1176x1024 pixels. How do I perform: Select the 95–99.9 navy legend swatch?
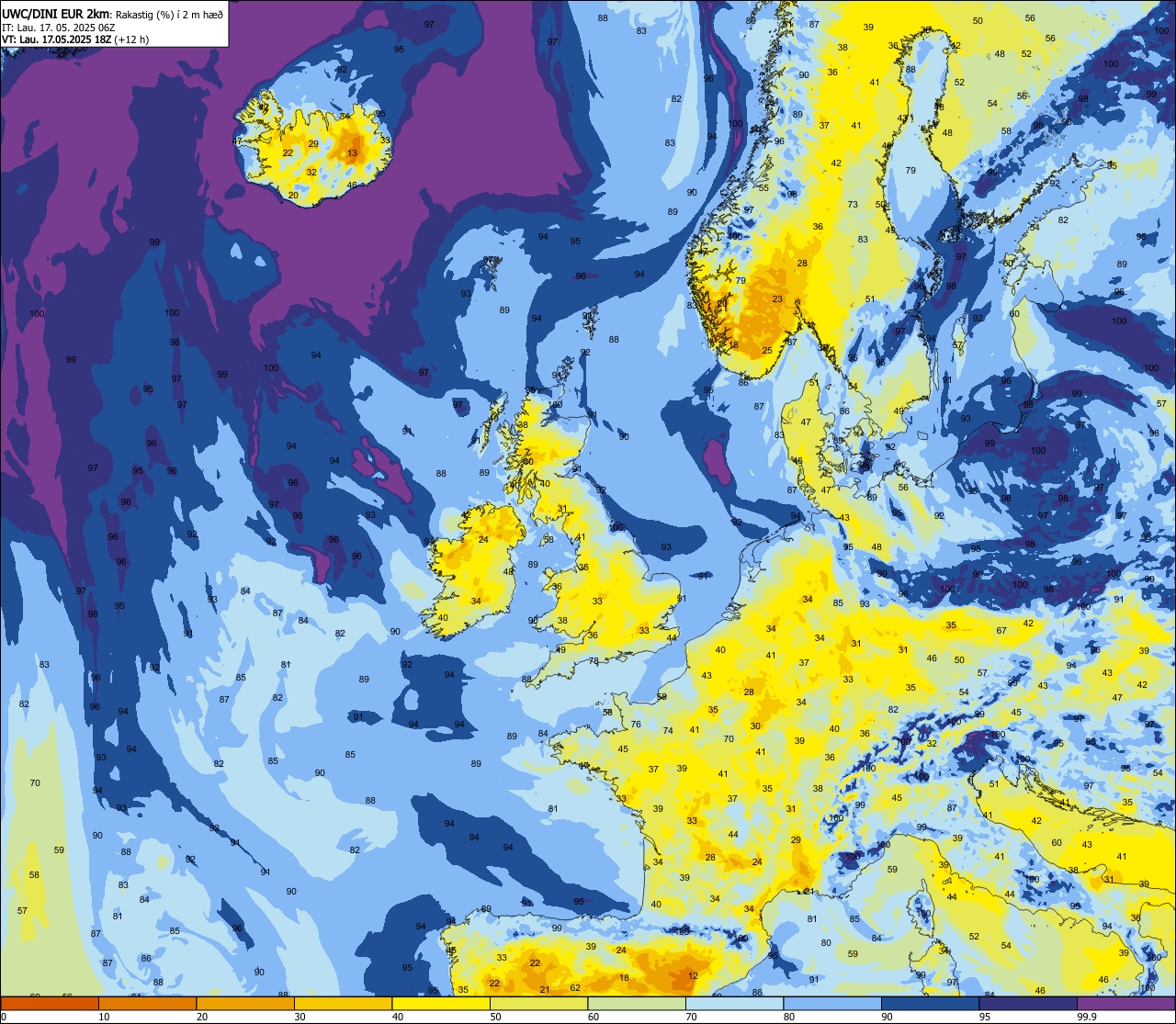pyautogui.click(x=1028, y=1004)
